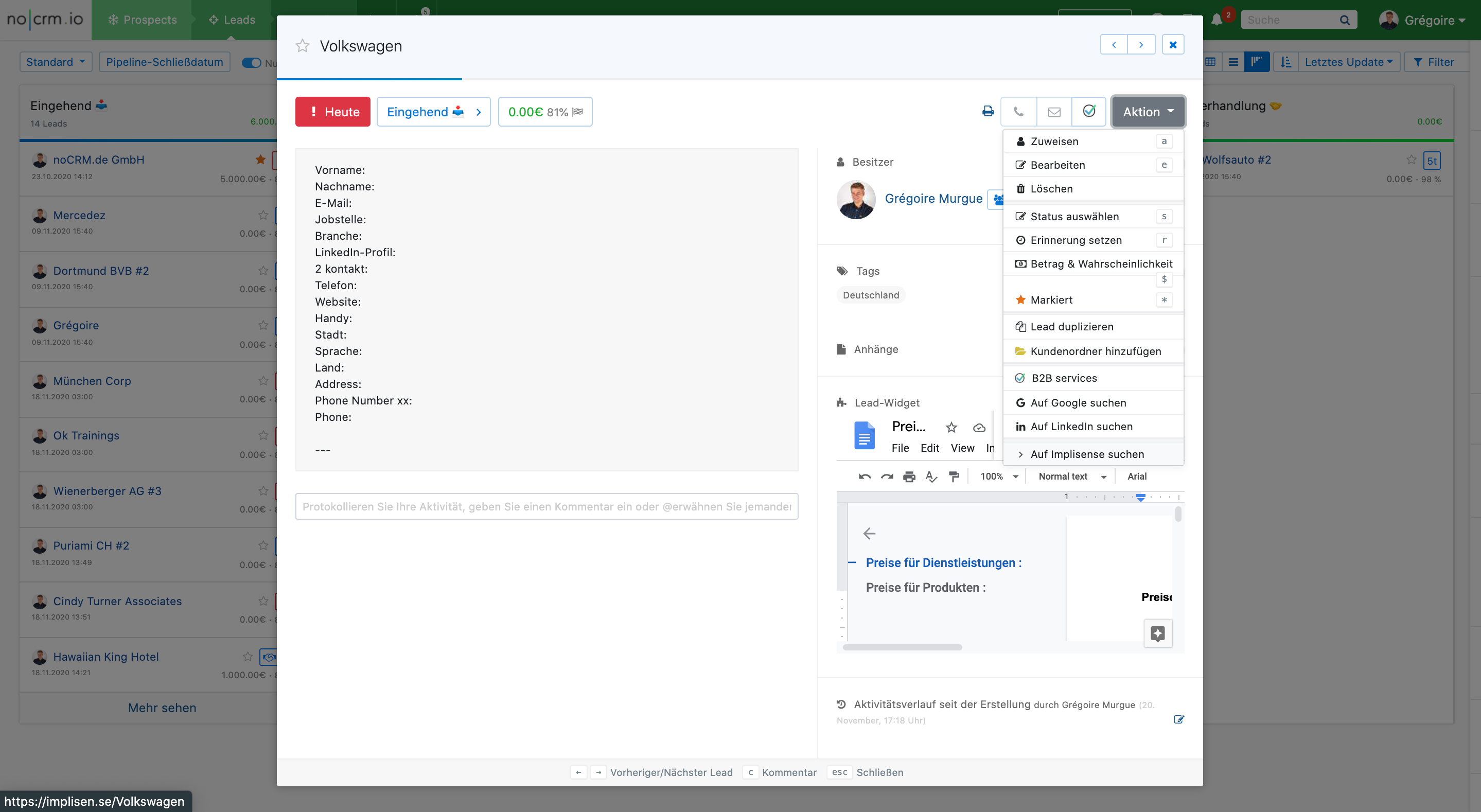Screen dimensions: 1481x812
Task: Open the Arial font dropdown
Action: click(1137, 476)
